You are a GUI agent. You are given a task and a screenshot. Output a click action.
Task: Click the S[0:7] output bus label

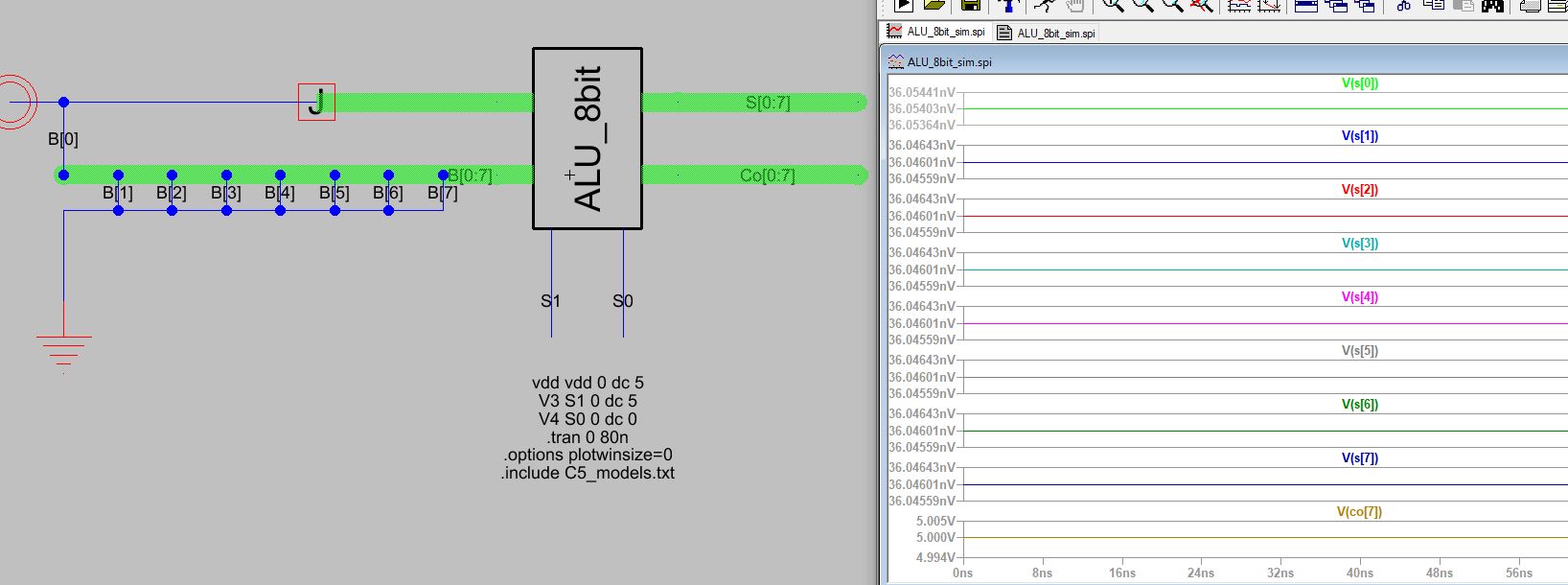768,103
